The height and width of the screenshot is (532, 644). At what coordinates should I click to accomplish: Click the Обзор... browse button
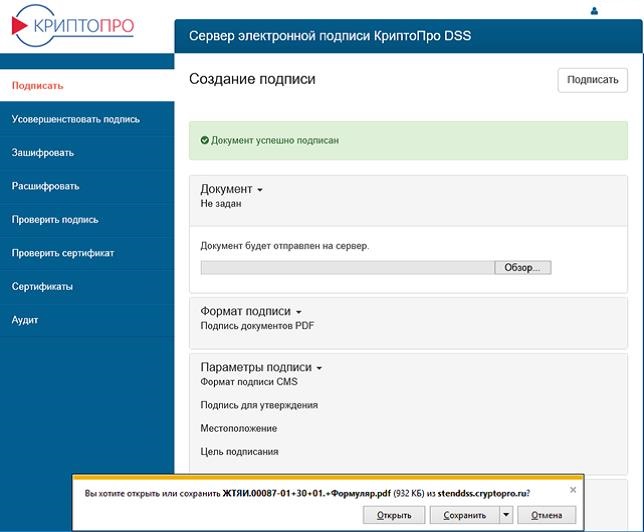tap(522, 267)
